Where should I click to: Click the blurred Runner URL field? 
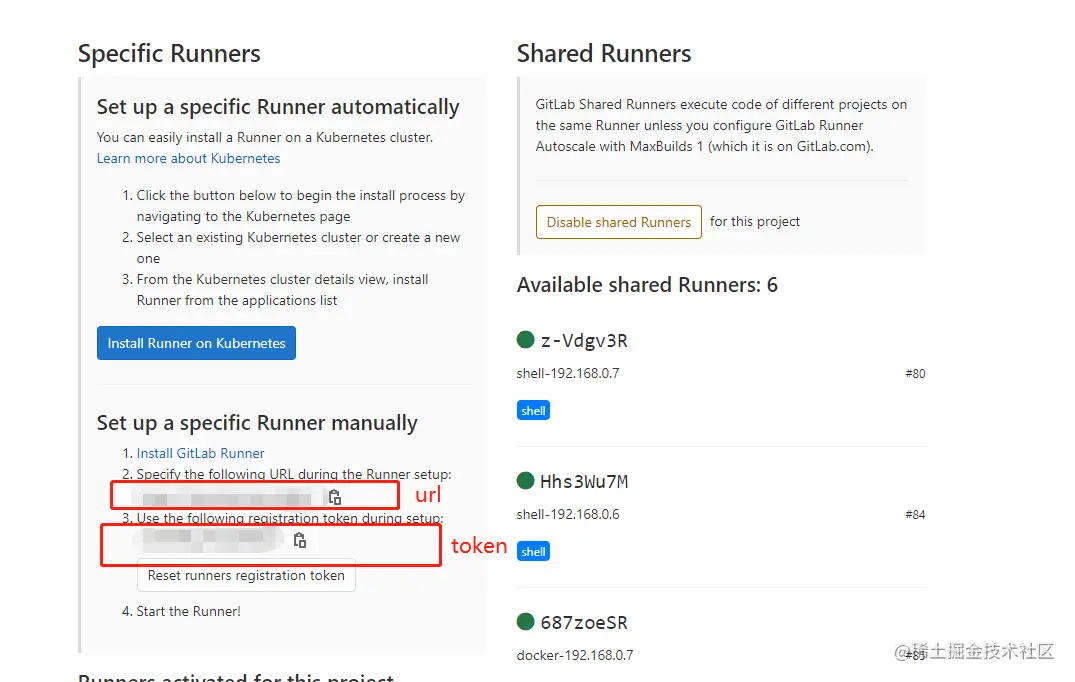226,498
